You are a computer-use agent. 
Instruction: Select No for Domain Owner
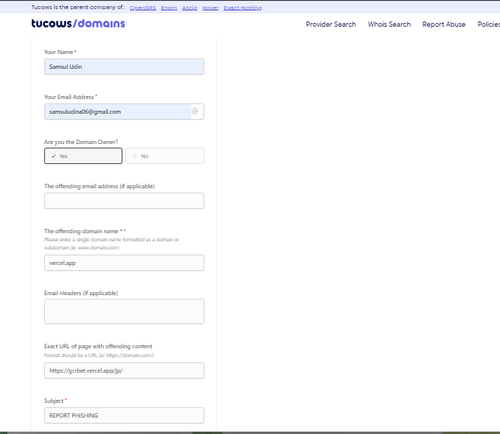pyautogui.click(x=165, y=156)
